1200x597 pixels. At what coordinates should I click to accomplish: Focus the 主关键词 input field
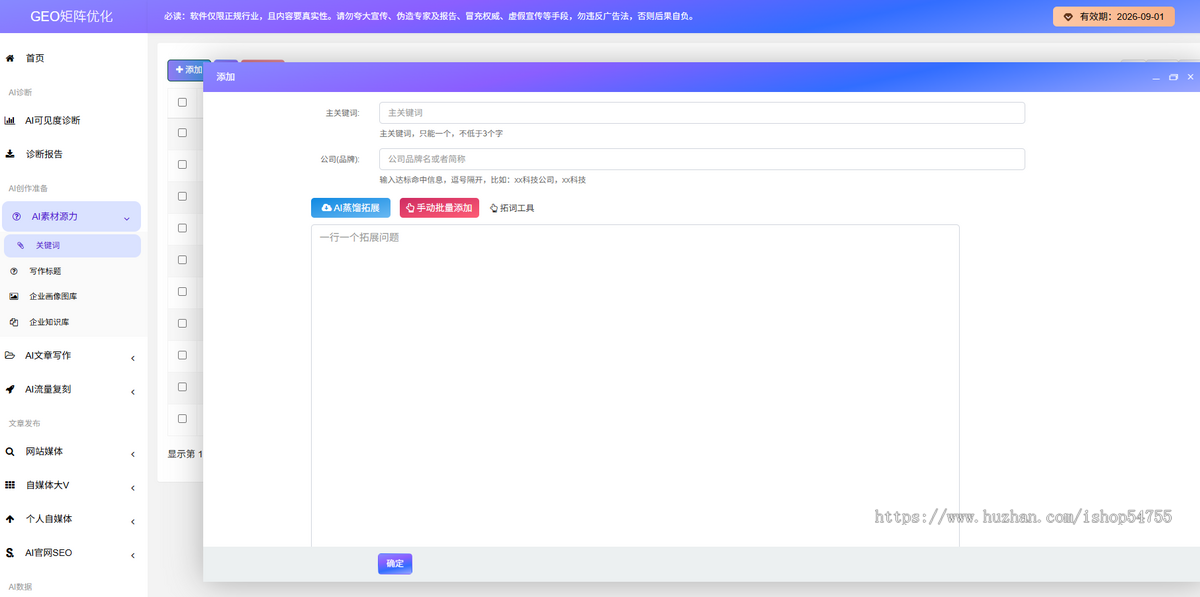(x=702, y=113)
